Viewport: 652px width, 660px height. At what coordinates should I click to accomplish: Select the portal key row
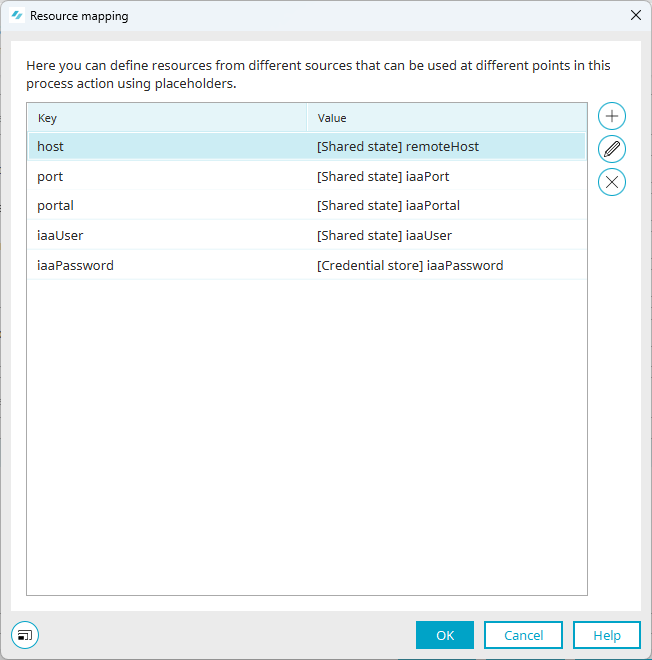pyautogui.click(x=307, y=206)
